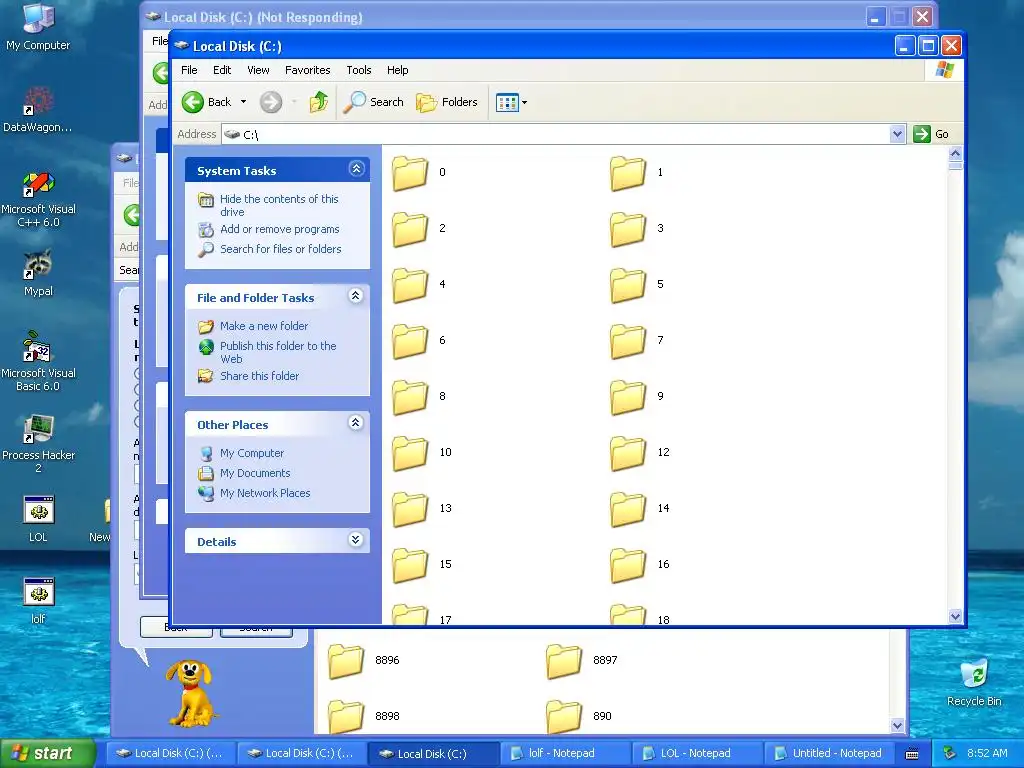This screenshot has height=768, width=1024.
Task: Open the Search toolbar button
Action: [x=374, y=102]
